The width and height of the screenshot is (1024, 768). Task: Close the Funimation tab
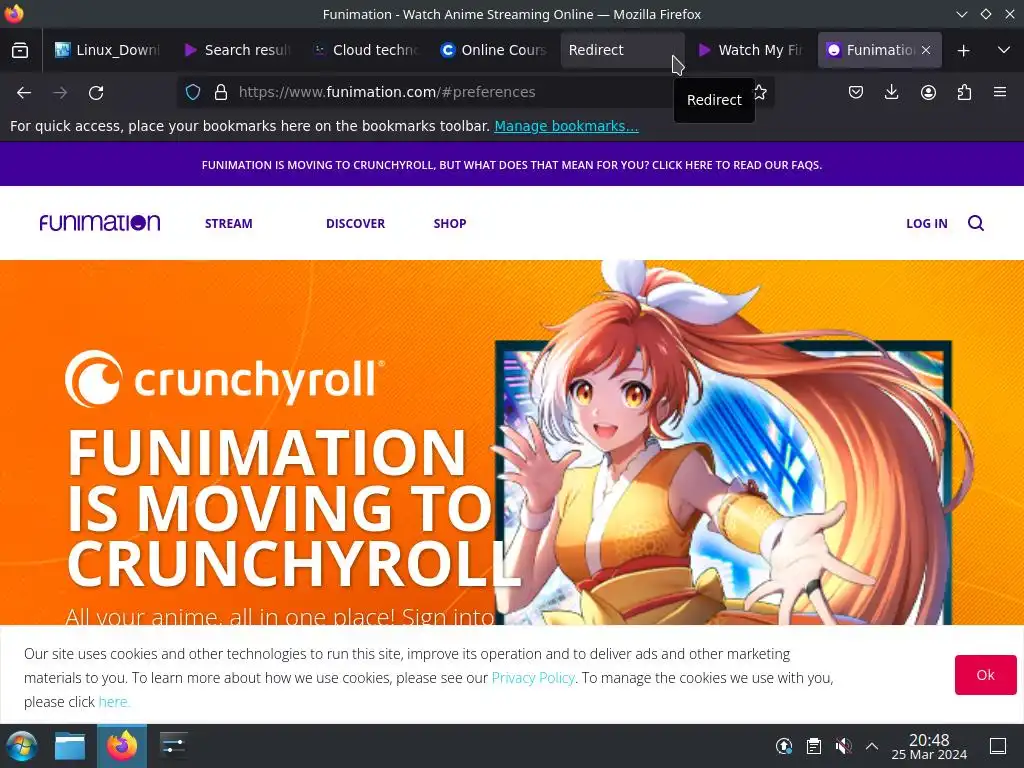point(926,50)
